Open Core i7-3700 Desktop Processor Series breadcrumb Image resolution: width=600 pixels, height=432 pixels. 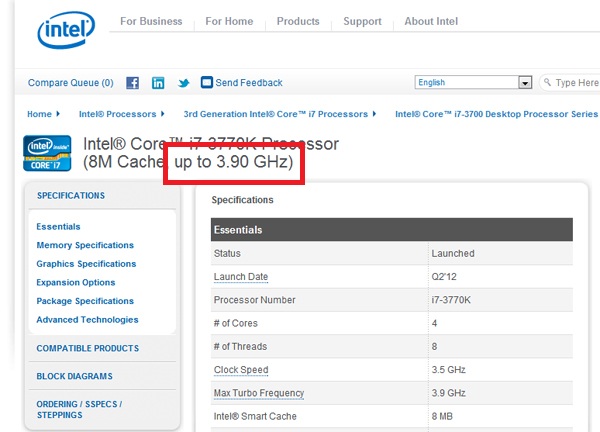[x=496, y=114]
